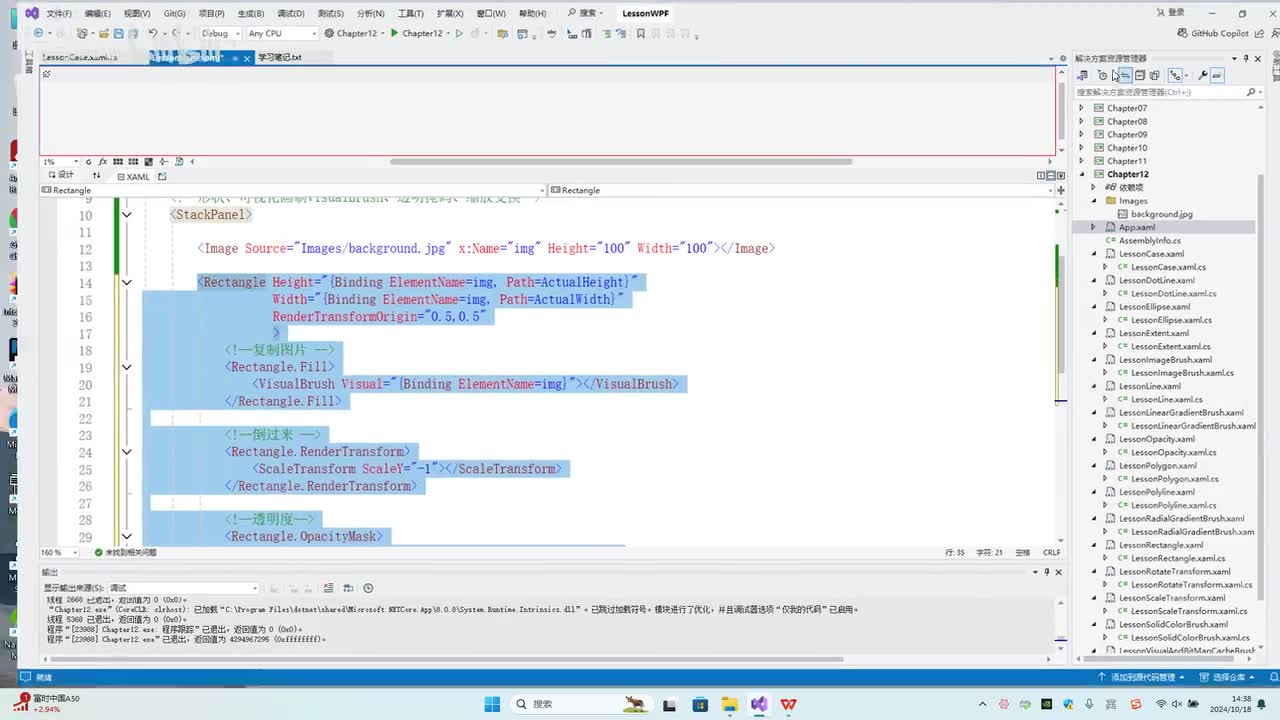Open the WPS Office taskbar icon
Screen dimensions: 1280x720
(788, 704)
